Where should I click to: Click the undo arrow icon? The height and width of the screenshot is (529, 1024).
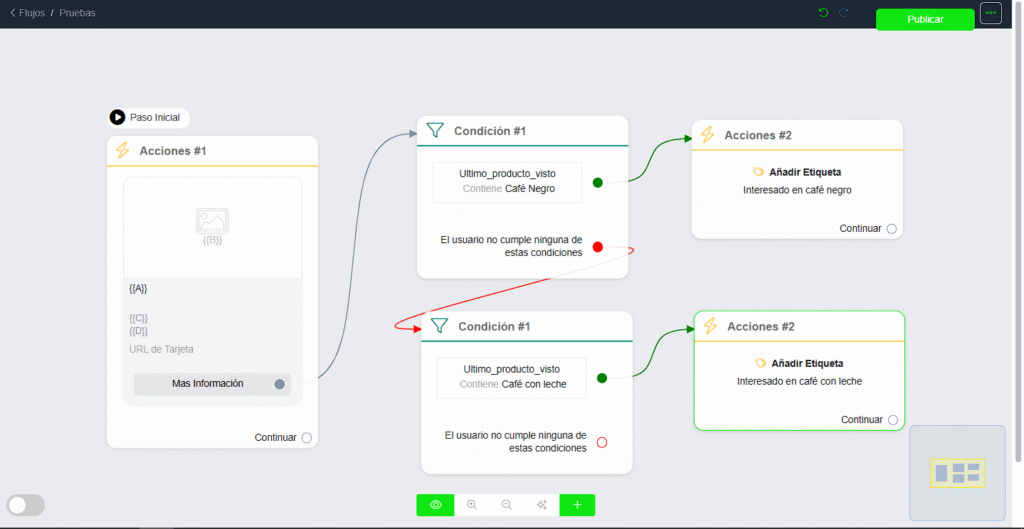click(823, 13)
